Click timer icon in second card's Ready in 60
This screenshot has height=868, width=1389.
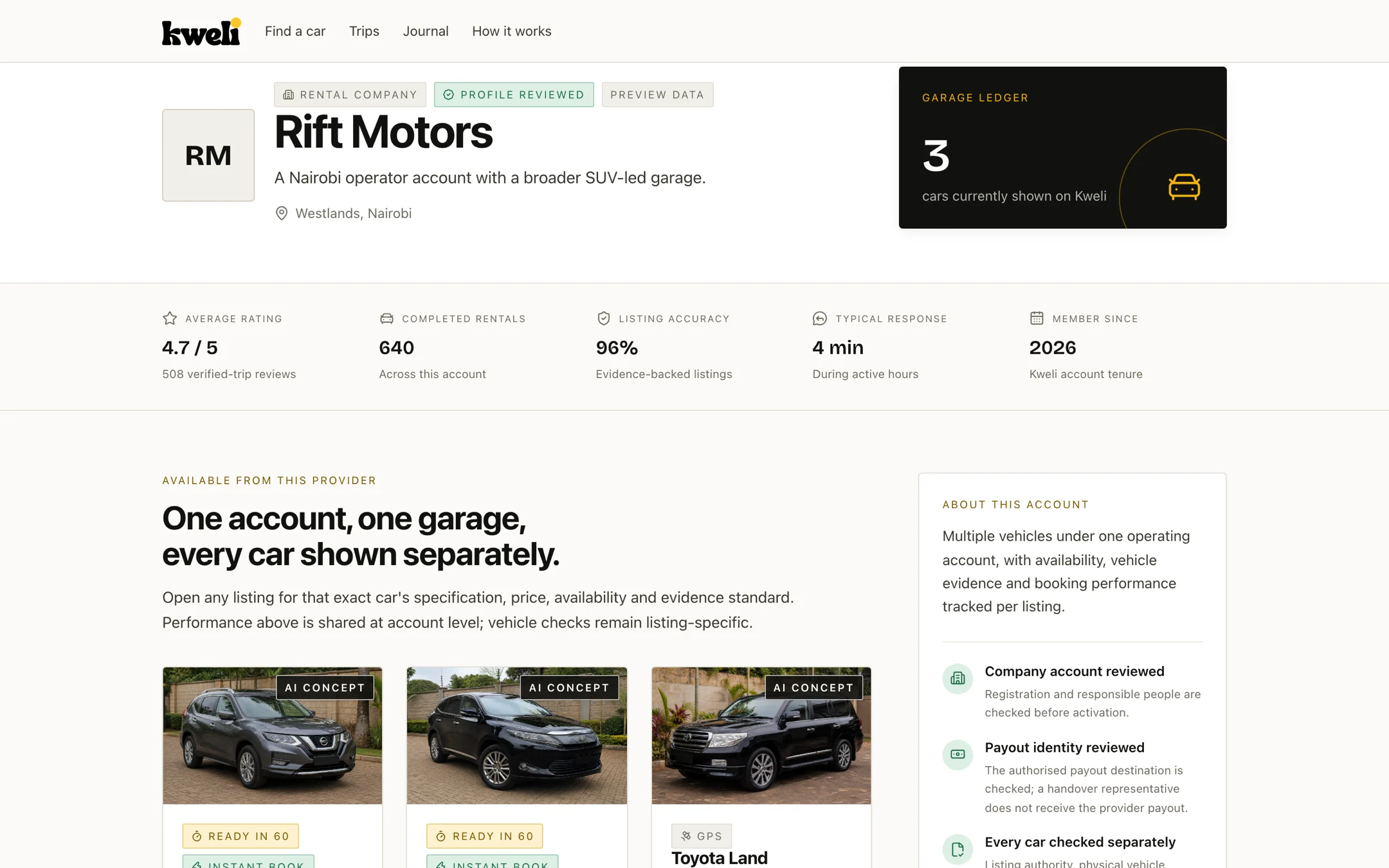[x=441, y=836]
